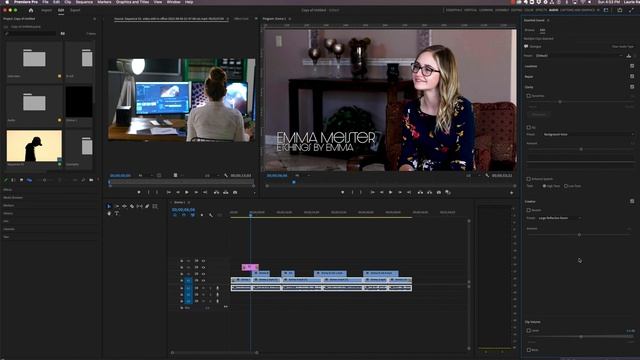
Task: Open Essential Sound Preset dropdown
Action: (x=579, y=56)
